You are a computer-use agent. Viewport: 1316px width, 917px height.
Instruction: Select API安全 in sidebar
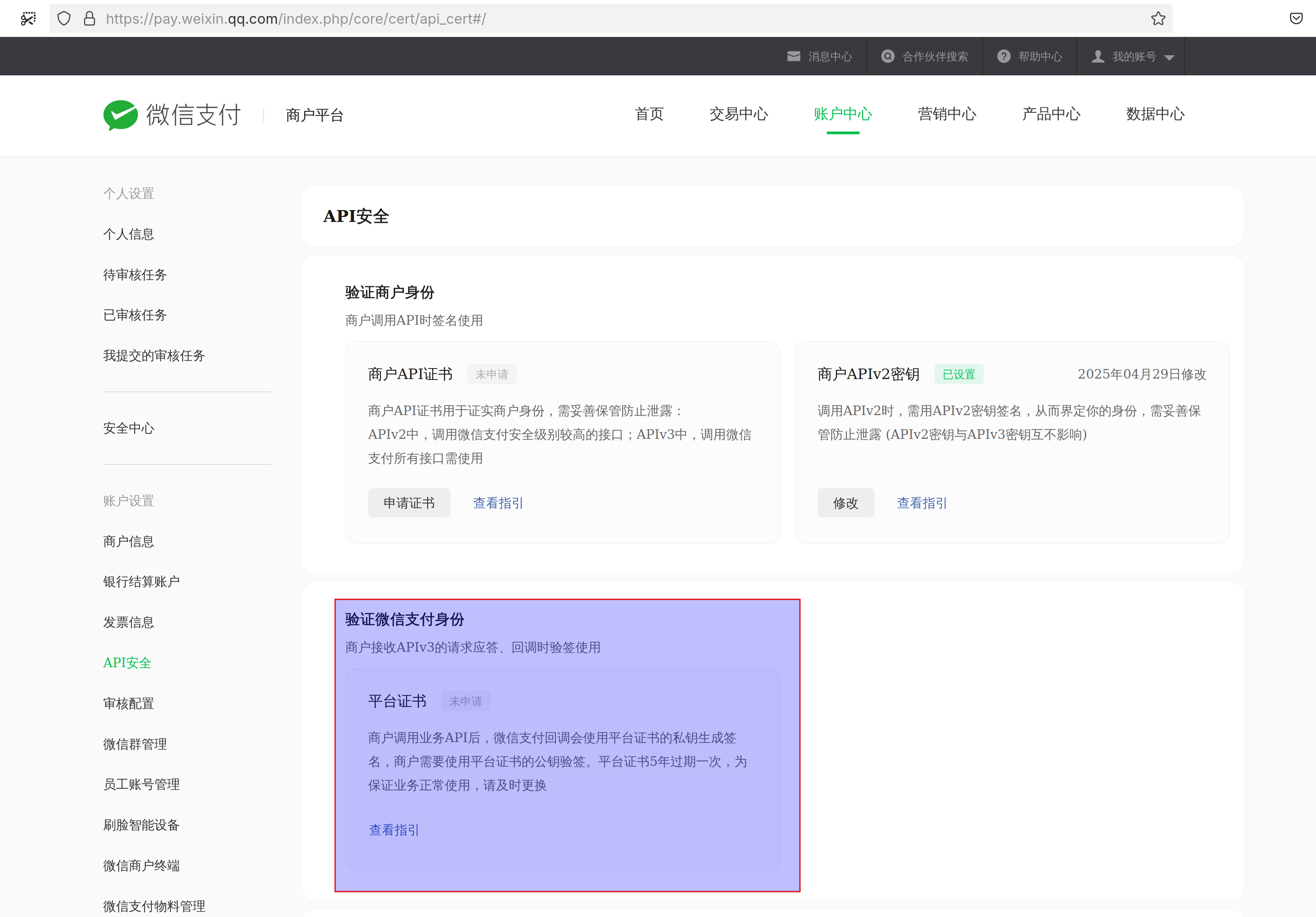127,663
